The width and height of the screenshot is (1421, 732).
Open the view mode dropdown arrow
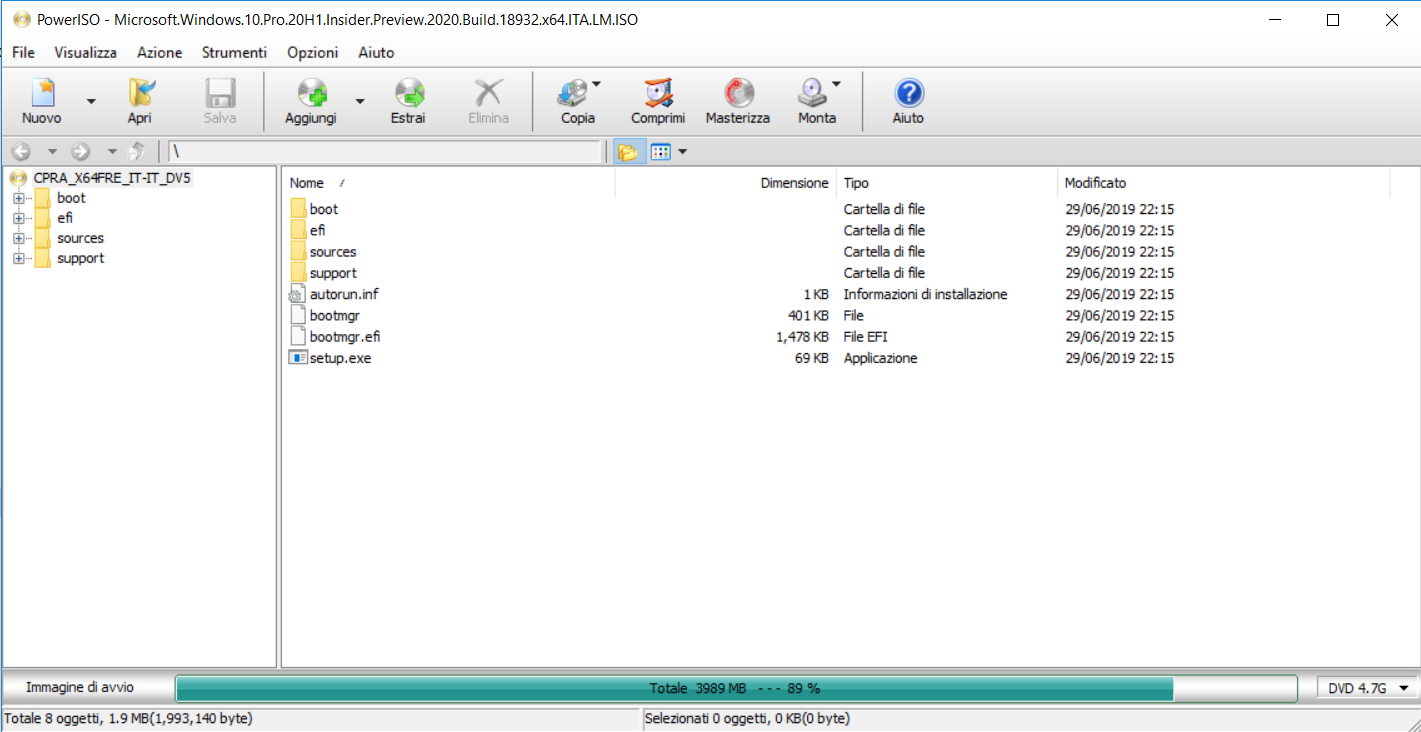(683, 152)
